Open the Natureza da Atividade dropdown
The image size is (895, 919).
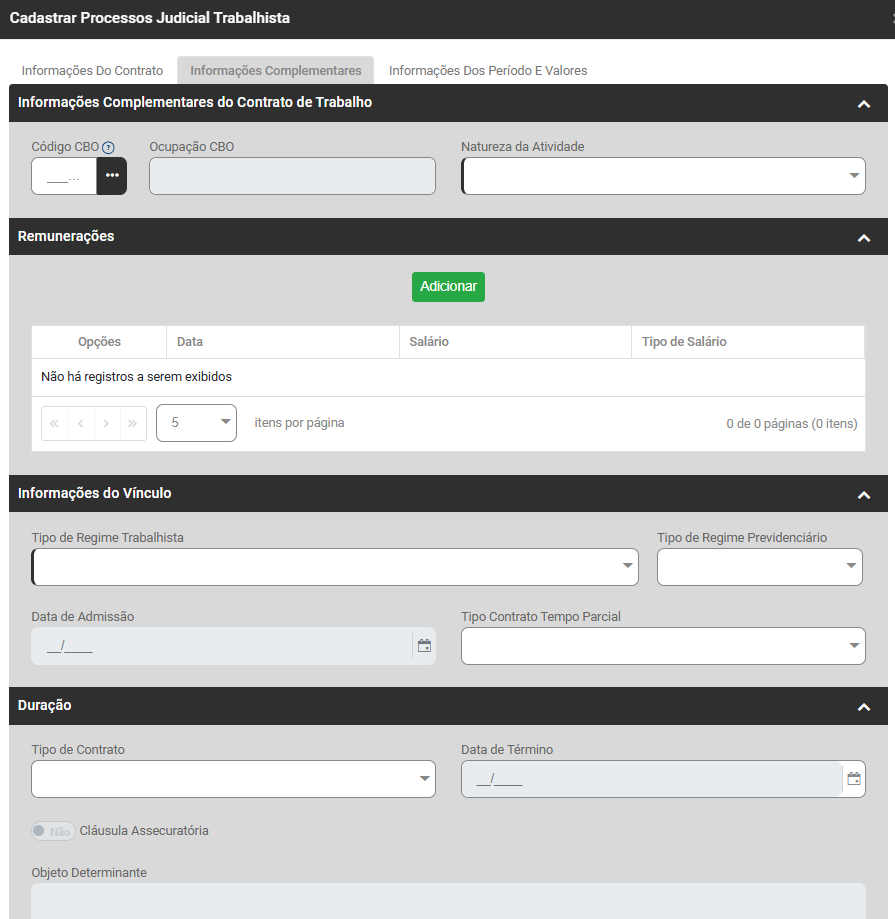[x=663, y=176]
